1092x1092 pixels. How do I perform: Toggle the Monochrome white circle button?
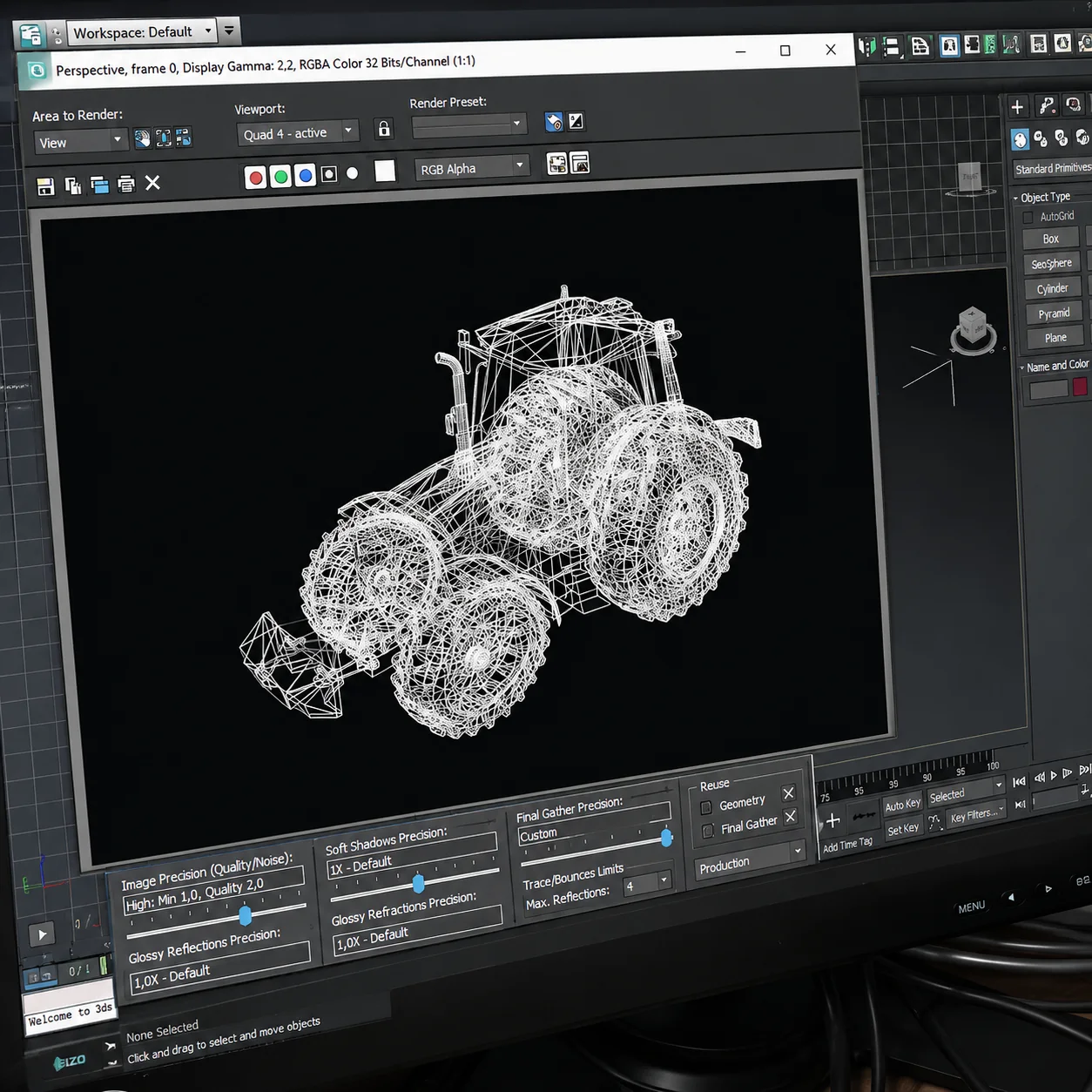tap(353, 173)
